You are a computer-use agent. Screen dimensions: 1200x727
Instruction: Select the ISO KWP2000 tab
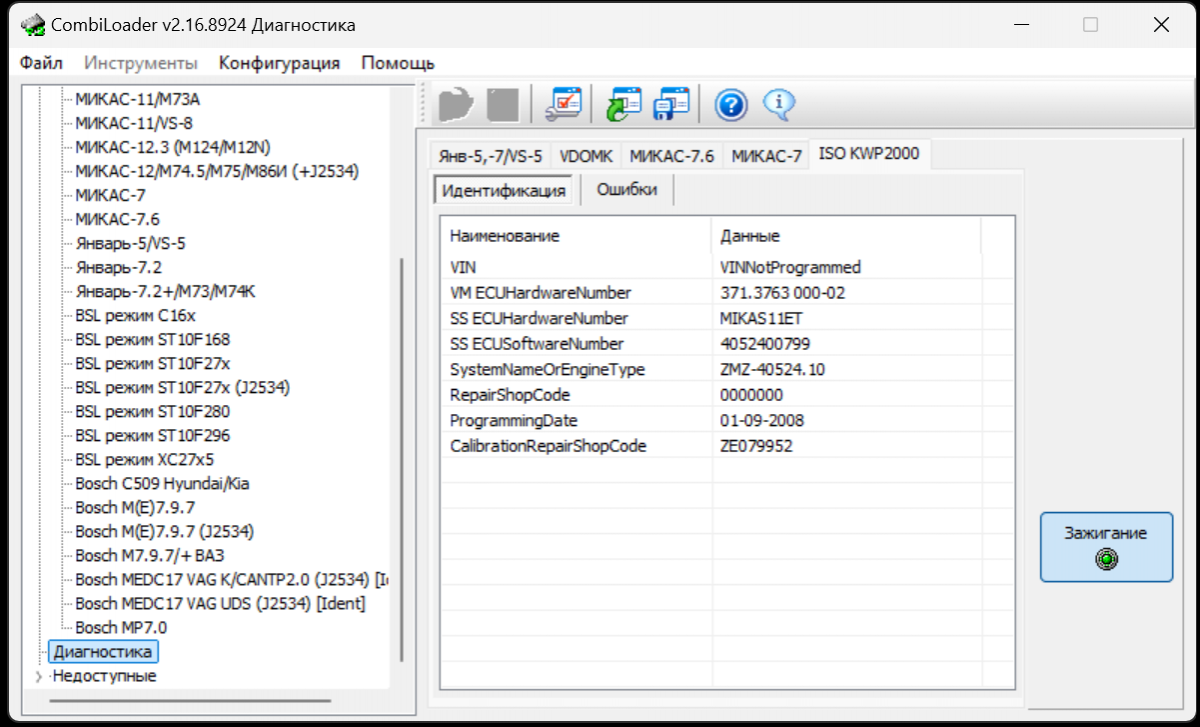point(869,154)
